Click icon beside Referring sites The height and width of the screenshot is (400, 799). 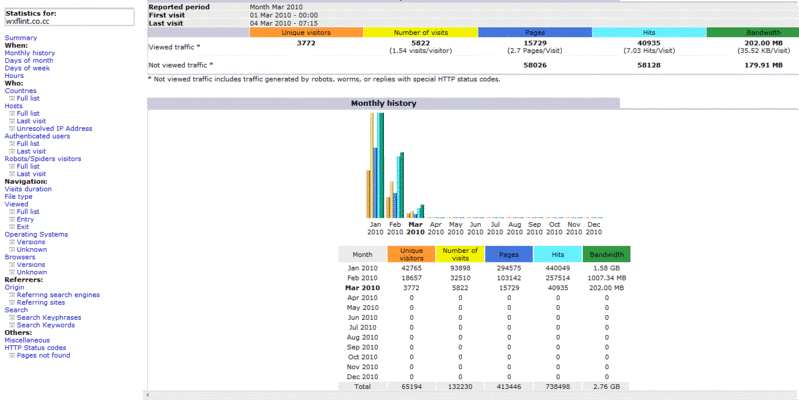[x=12, y=303]
